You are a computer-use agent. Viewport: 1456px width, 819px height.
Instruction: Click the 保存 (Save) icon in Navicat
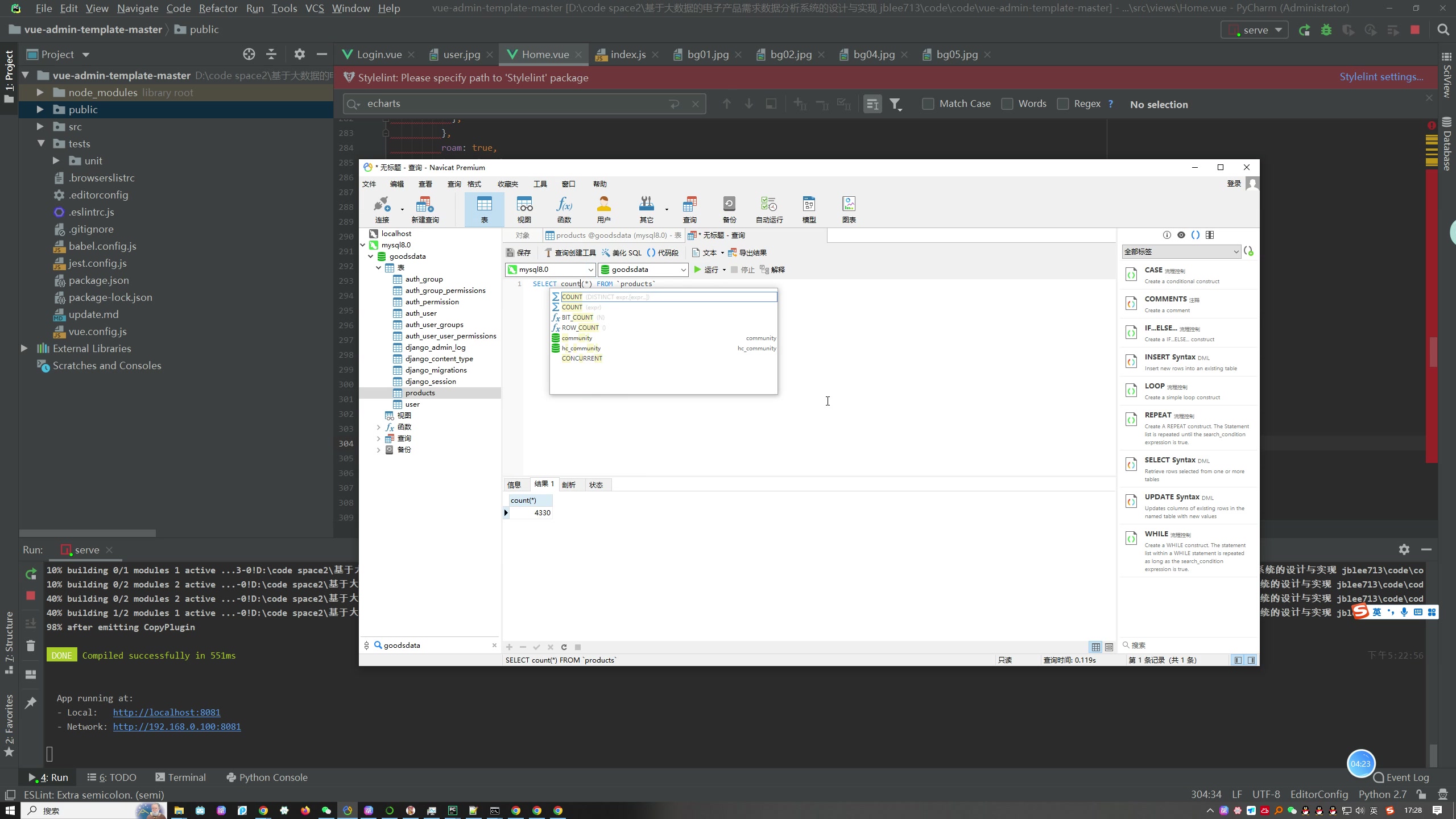pos(517,252)
